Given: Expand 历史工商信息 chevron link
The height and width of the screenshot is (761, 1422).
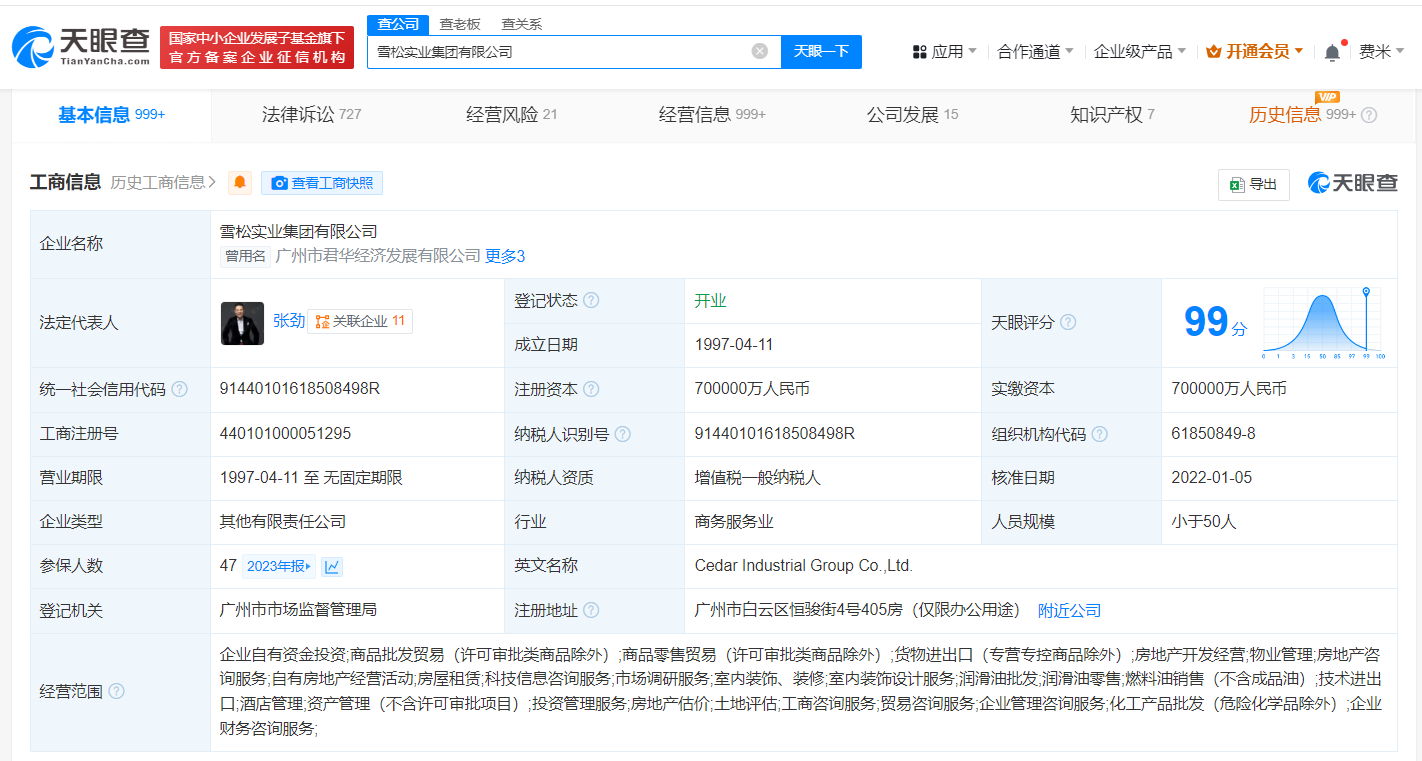Looking at the screenshot, I should coord(164,182).
